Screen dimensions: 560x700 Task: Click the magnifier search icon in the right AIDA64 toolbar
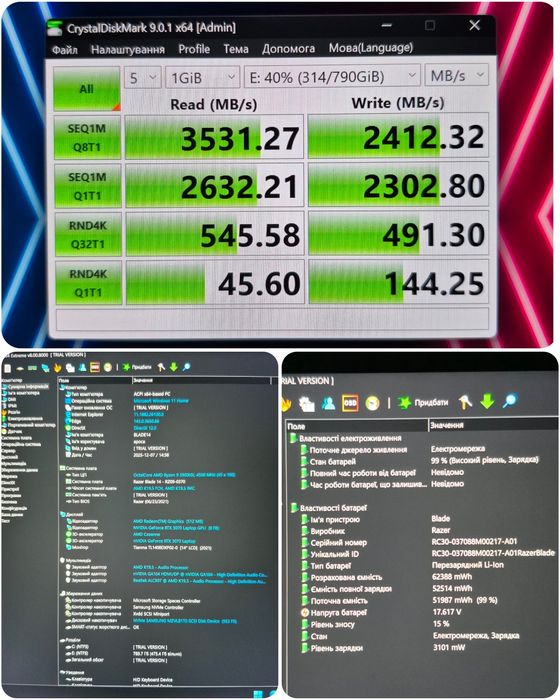509,400
